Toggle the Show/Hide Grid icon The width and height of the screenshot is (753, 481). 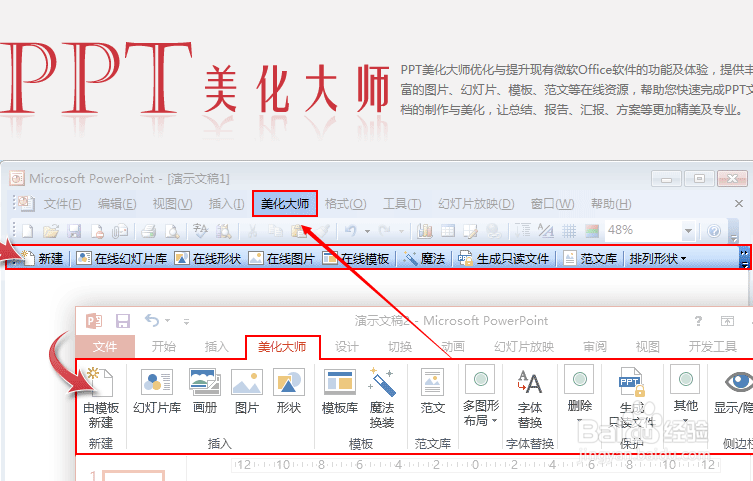click(x=569, y=231)
